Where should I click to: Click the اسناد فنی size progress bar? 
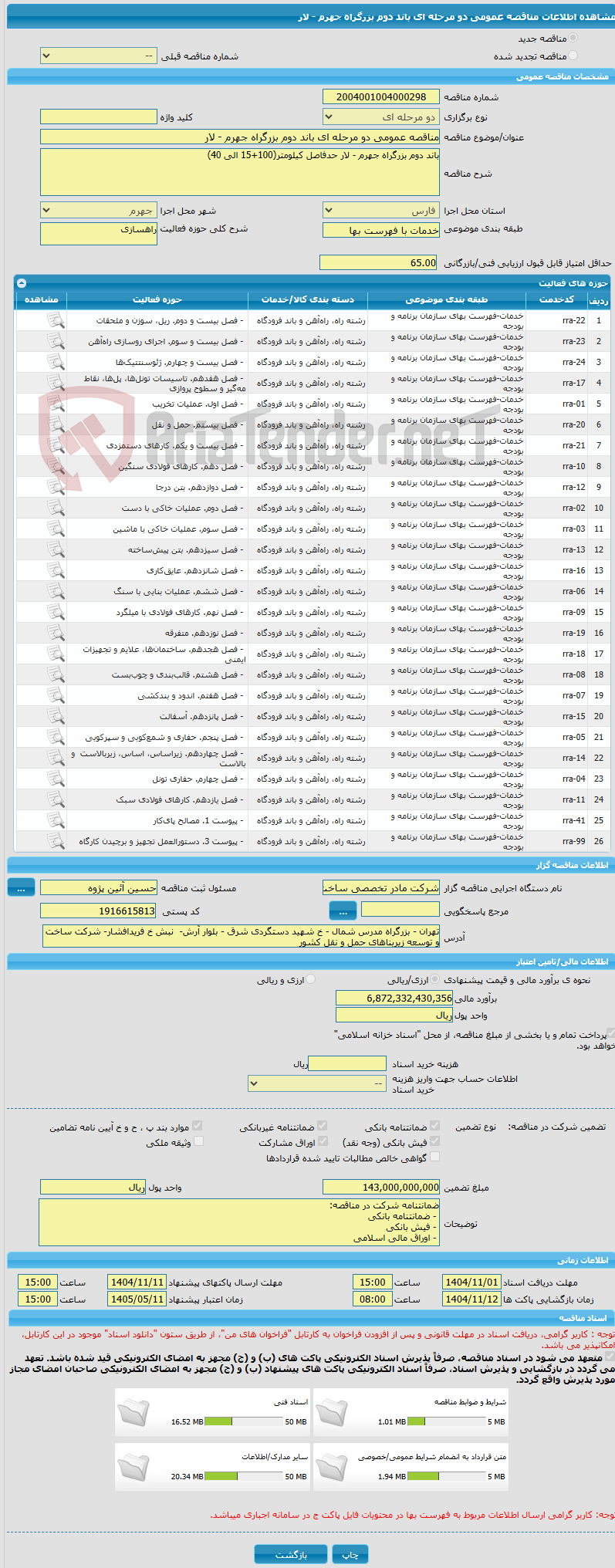(244, 1421)
